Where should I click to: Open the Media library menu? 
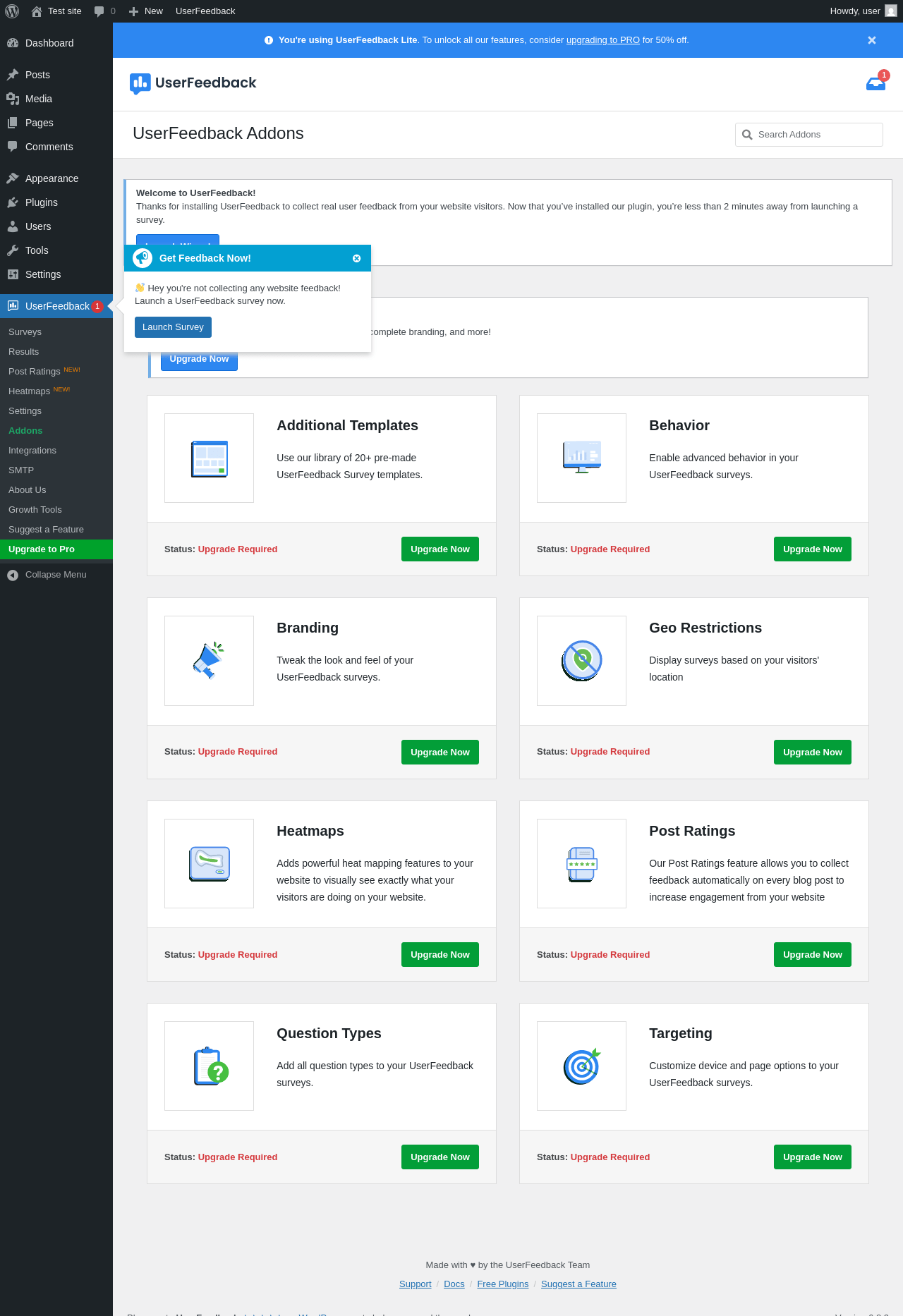tap(56, 99)
